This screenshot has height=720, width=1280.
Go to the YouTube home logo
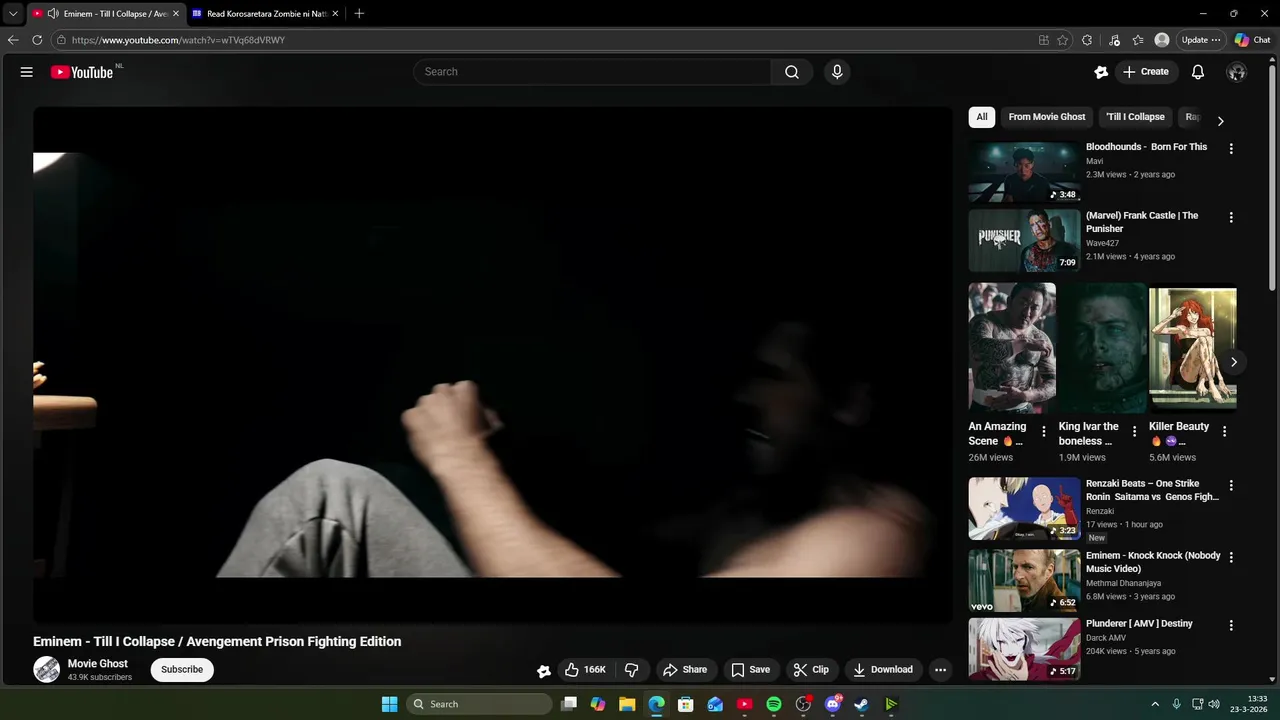[x=82, y=72]
